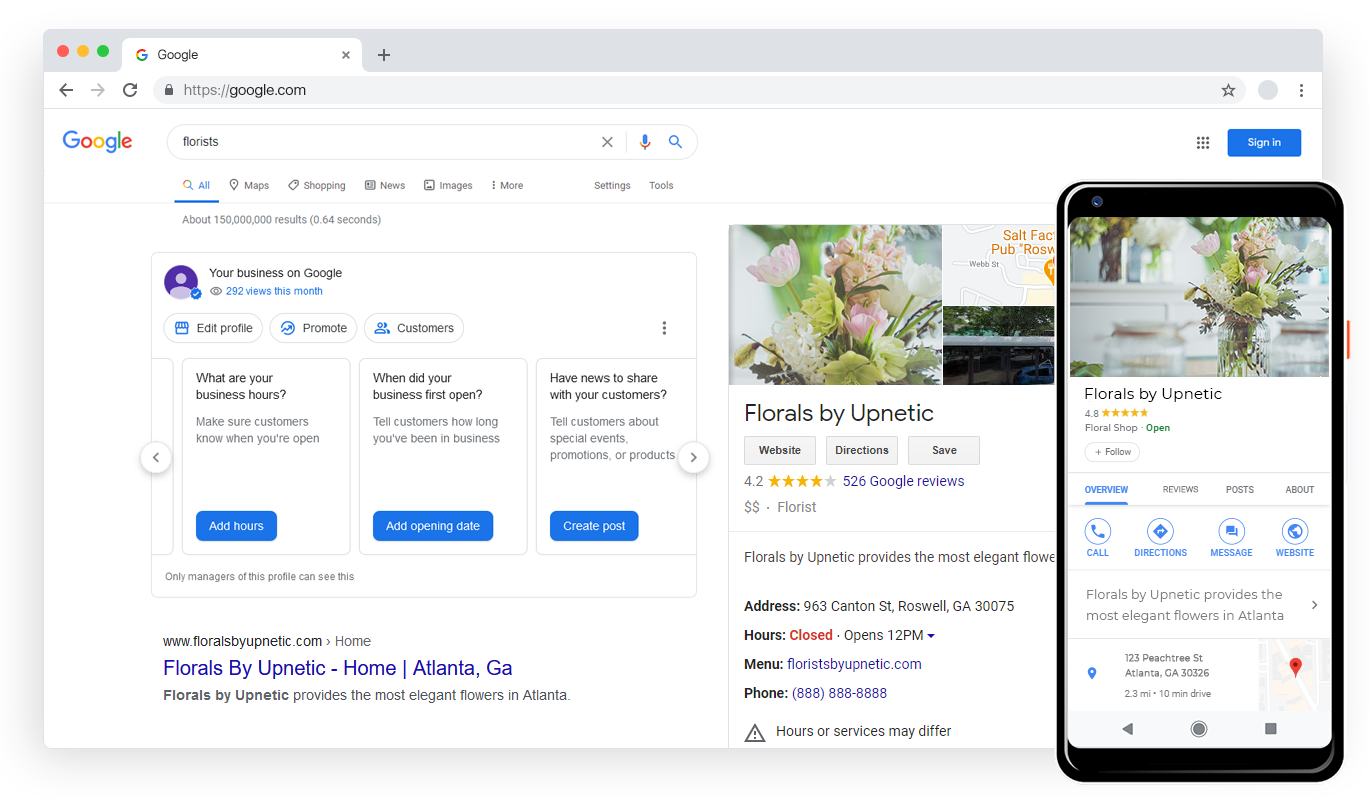
Task: Switch to the Images search tab
Action: pos(448,185)
